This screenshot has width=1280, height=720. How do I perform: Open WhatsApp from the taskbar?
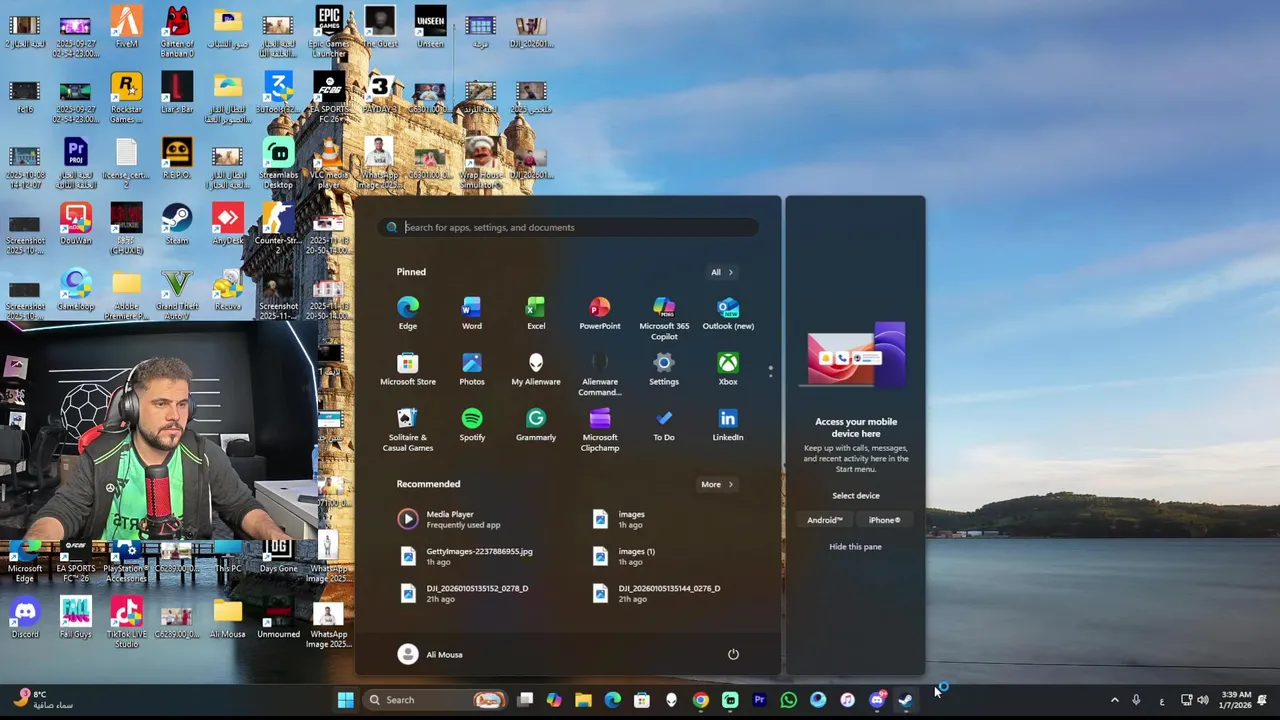tap(788, 700)
